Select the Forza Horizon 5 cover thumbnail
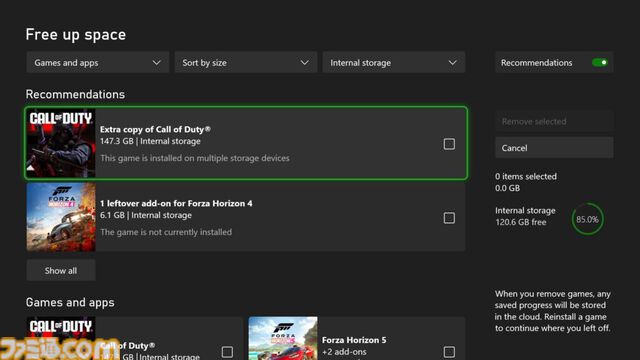 pos(283,338)
